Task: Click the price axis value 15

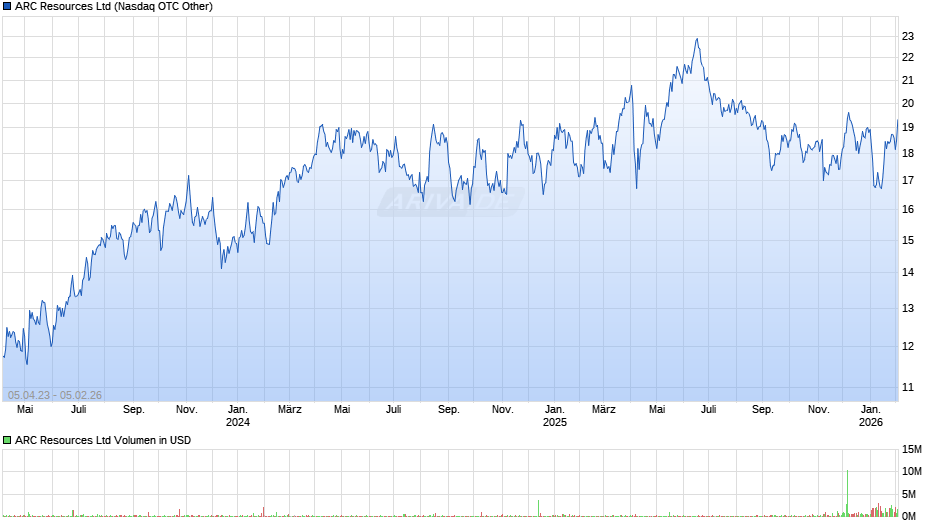Action: [908, 240]
